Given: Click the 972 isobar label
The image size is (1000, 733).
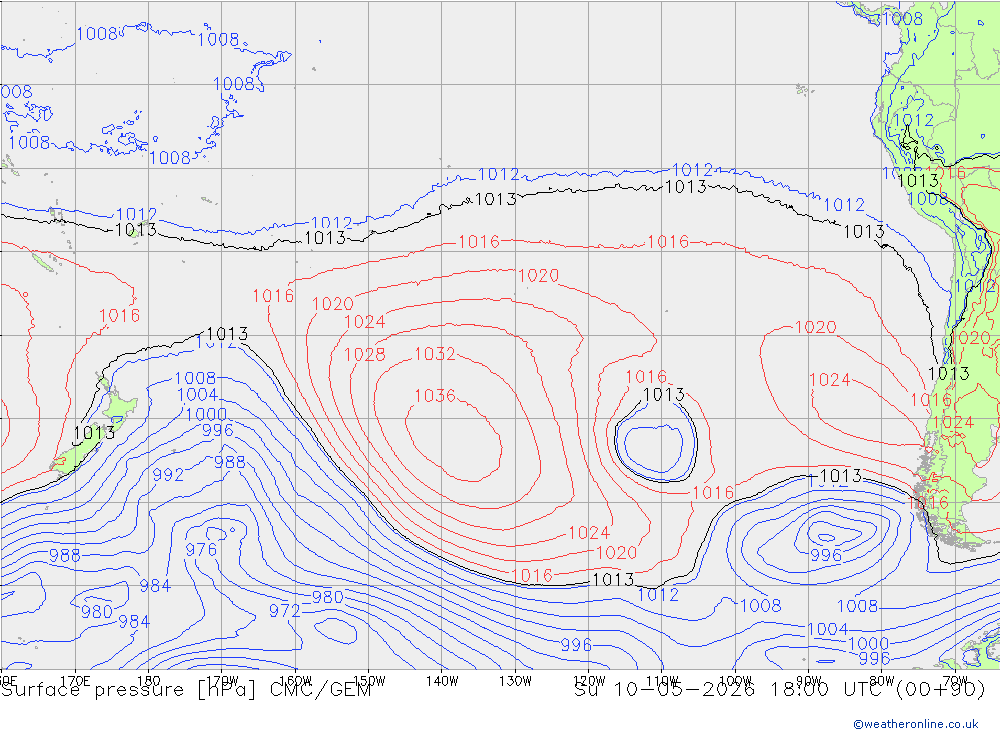Looking at the screenshot, I should (x=284, y=611).
